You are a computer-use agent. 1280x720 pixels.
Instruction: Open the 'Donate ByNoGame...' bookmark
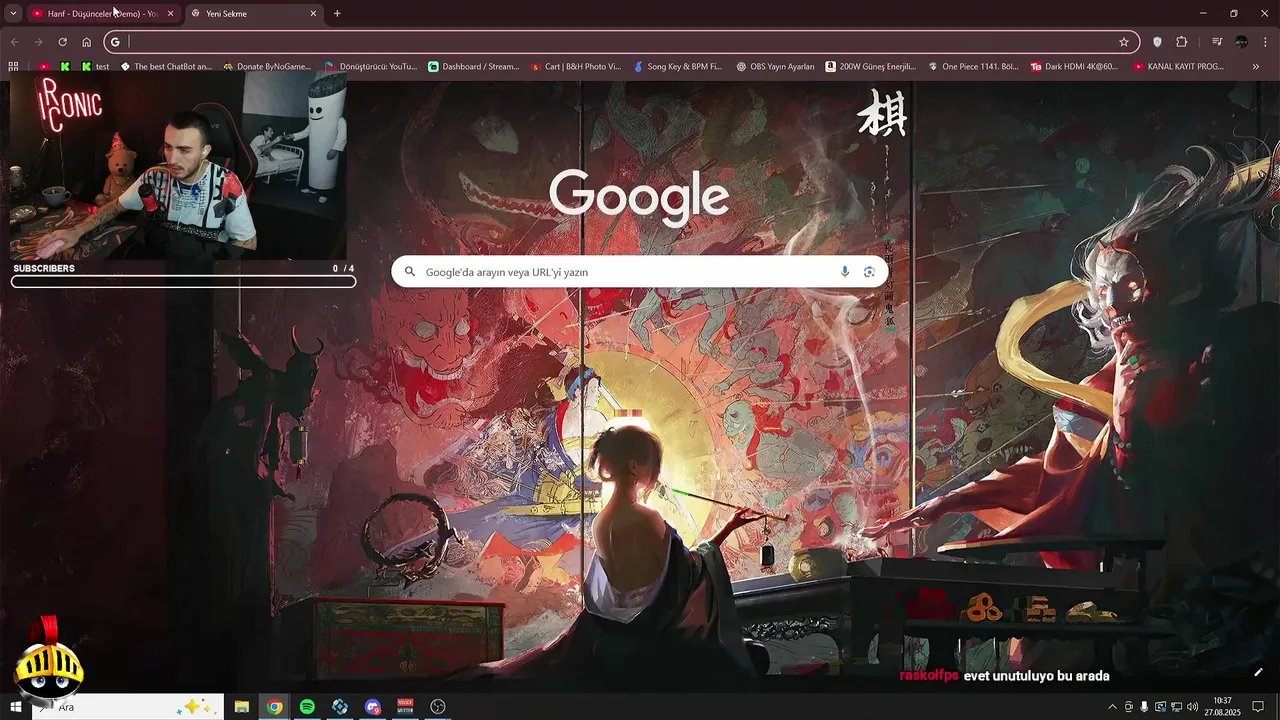point(268,67)
